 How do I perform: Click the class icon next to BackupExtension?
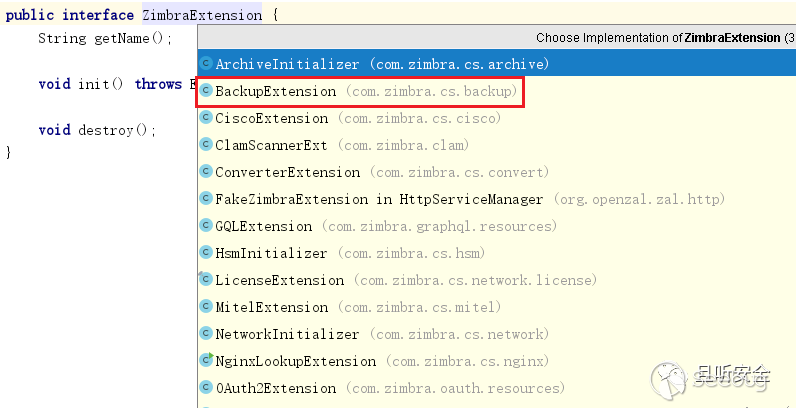tap(206, 91)
